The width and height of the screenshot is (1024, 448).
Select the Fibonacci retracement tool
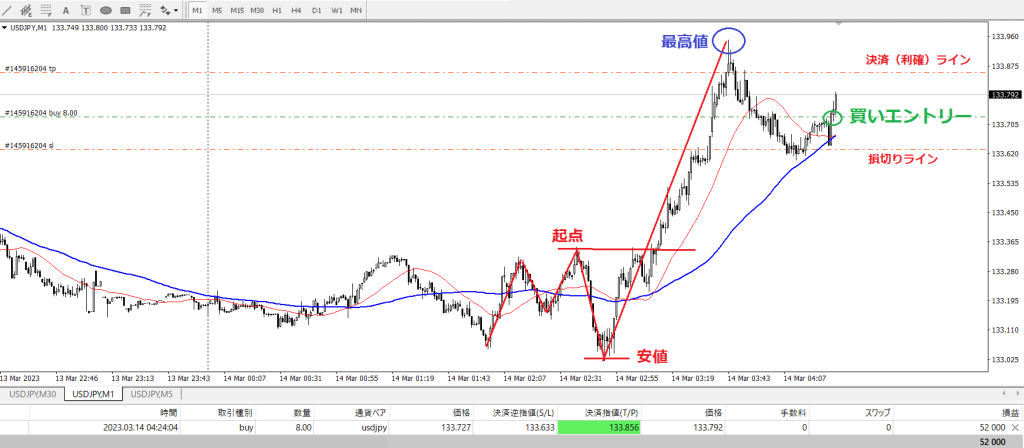click(46, 10)
